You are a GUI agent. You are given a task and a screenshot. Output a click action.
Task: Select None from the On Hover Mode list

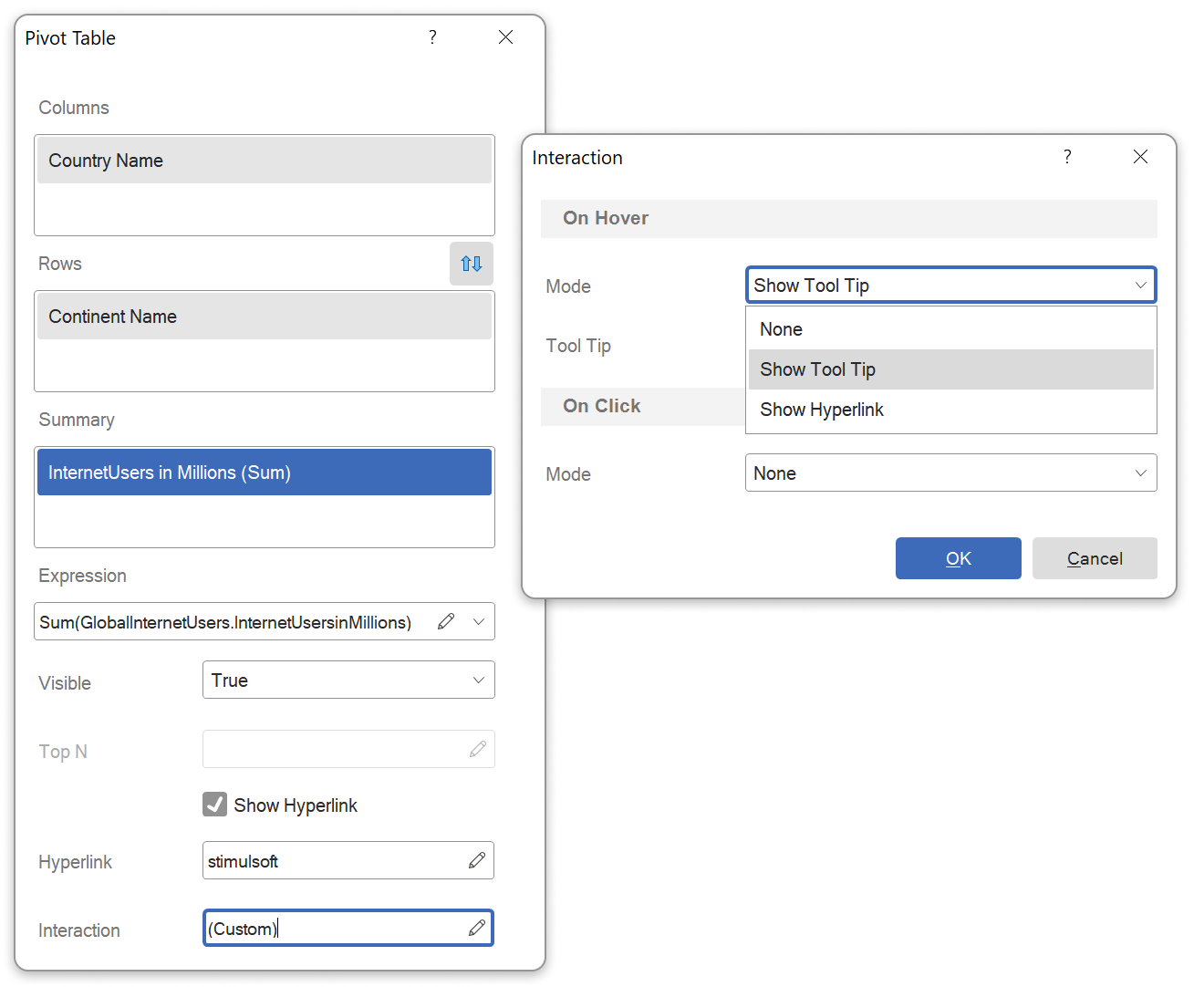781,328
